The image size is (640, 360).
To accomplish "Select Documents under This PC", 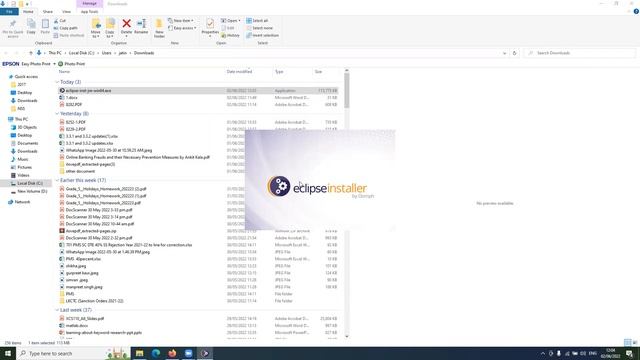I will (x=27, y=143).
